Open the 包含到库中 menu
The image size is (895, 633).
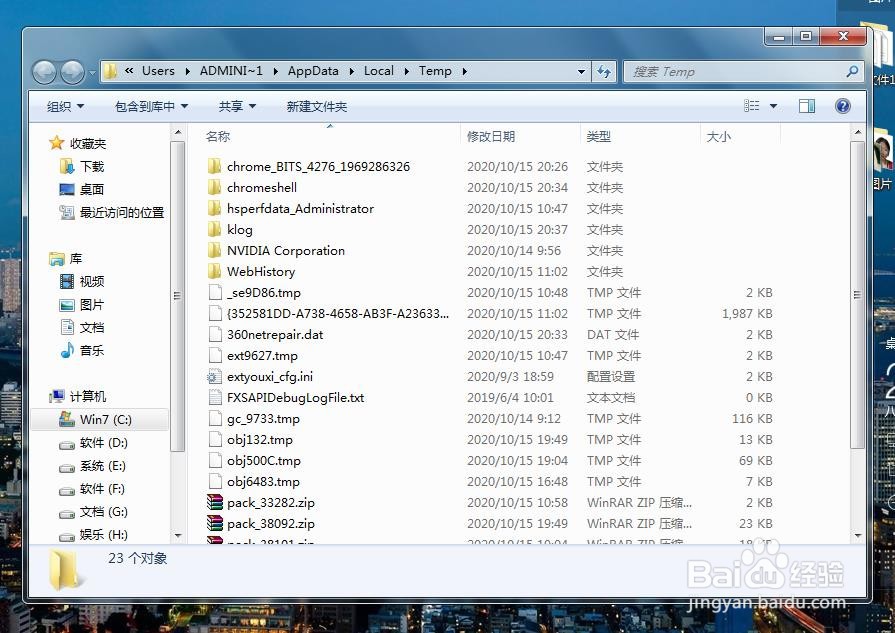(x=151, y=106)
